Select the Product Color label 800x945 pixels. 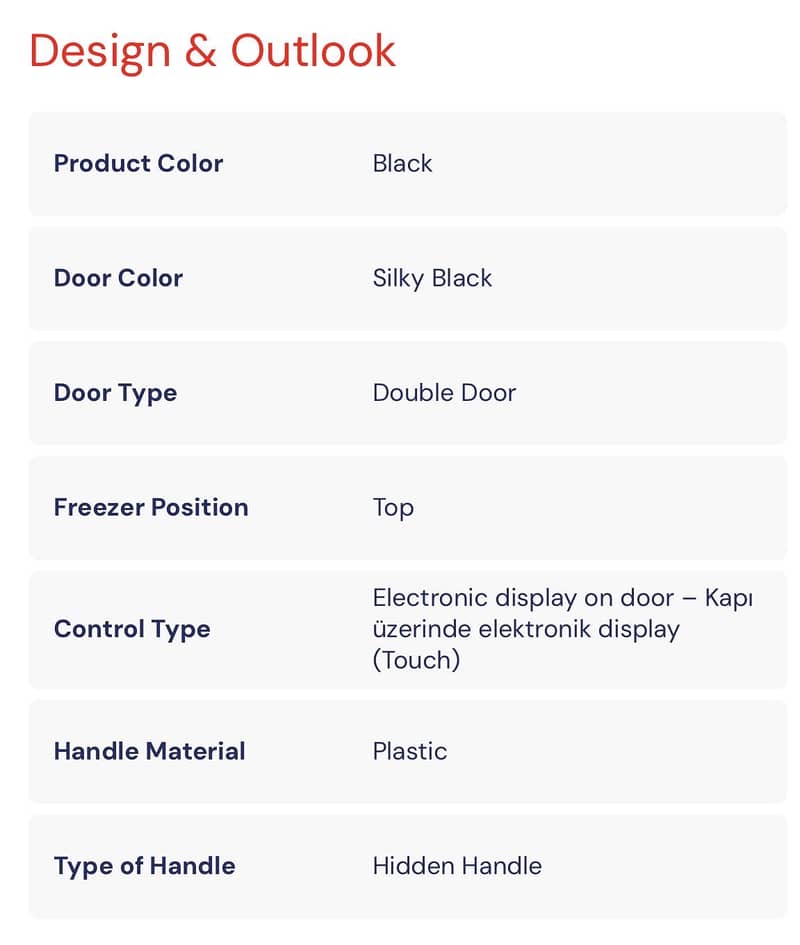click(139, 163)
